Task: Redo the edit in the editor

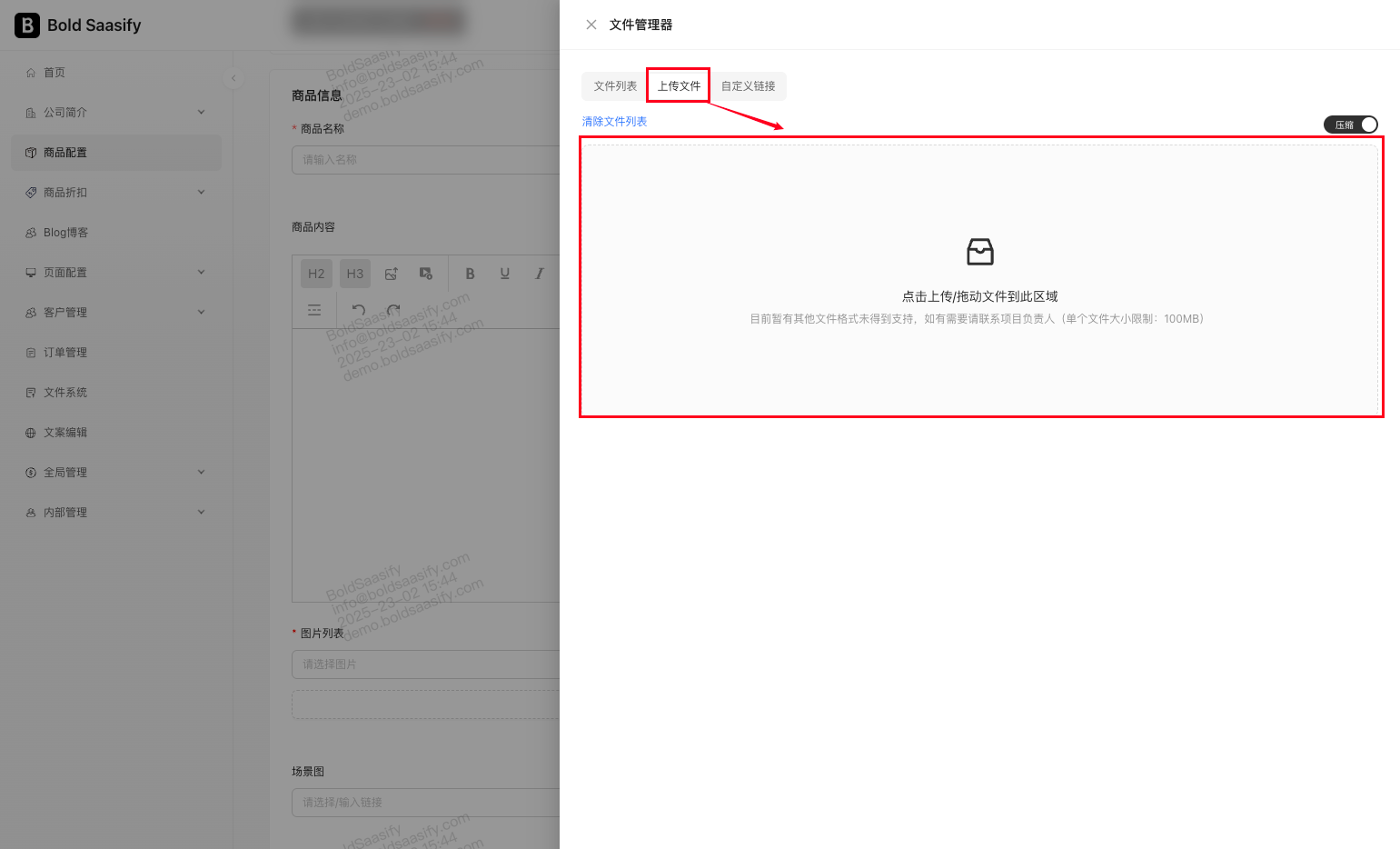Action: click(x=393, y=310)
